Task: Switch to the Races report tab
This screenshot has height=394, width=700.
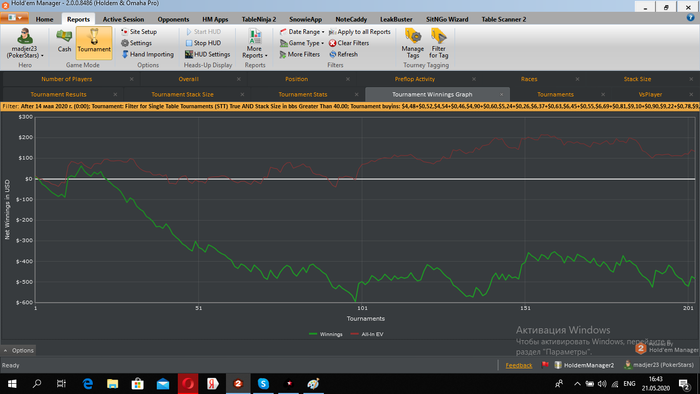Action: tap(529, 79)
